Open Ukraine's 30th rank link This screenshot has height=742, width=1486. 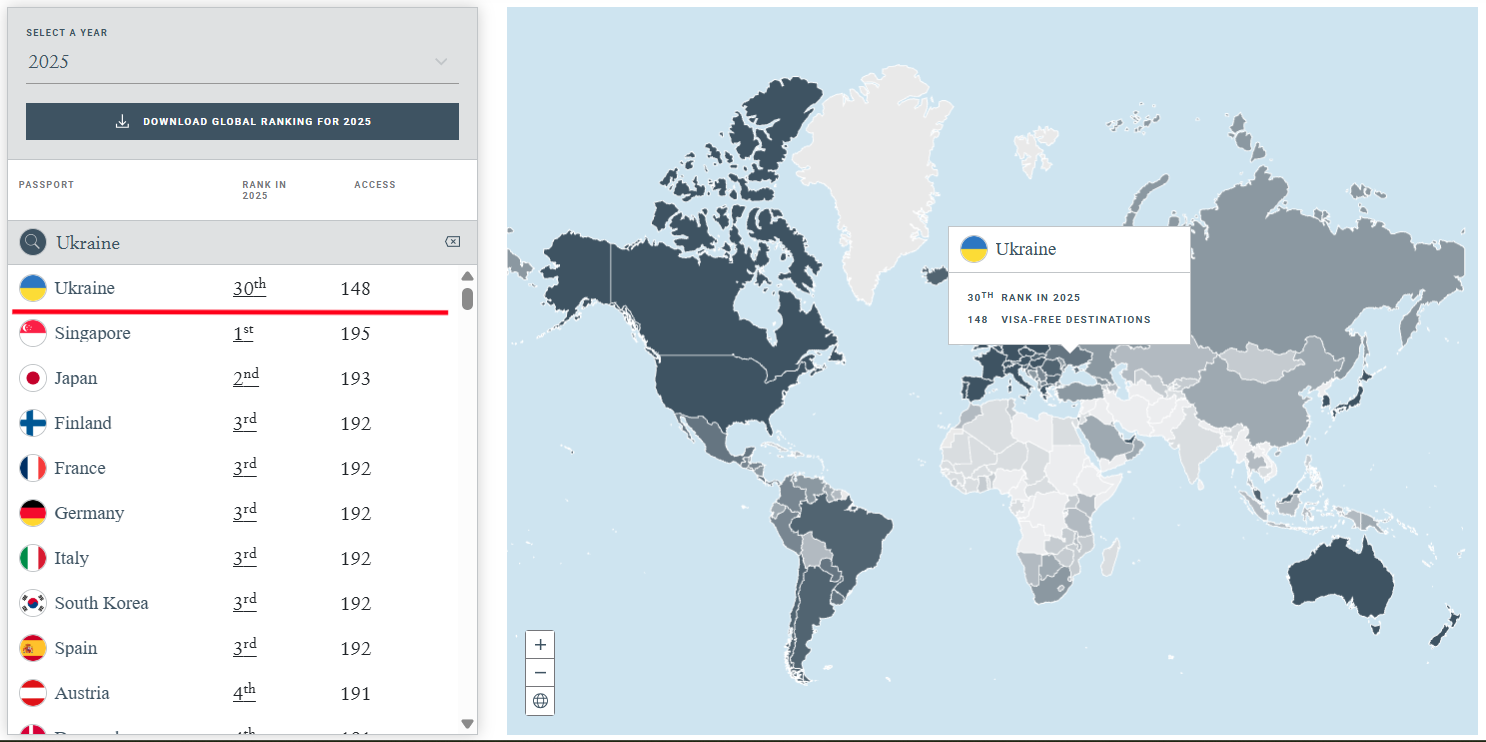click(249, 287)
